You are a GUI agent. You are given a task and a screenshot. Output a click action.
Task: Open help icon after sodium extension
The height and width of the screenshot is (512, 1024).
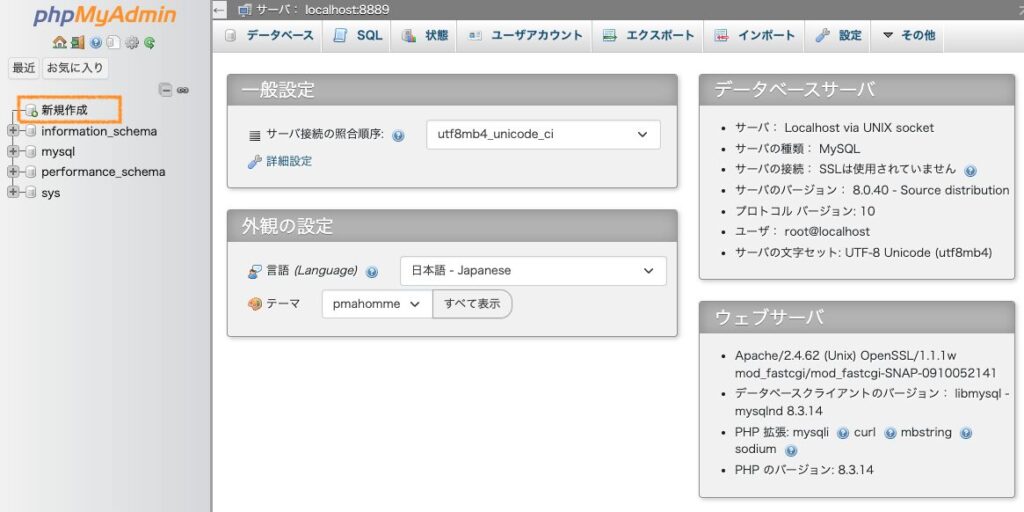click(x=791, y=450)
